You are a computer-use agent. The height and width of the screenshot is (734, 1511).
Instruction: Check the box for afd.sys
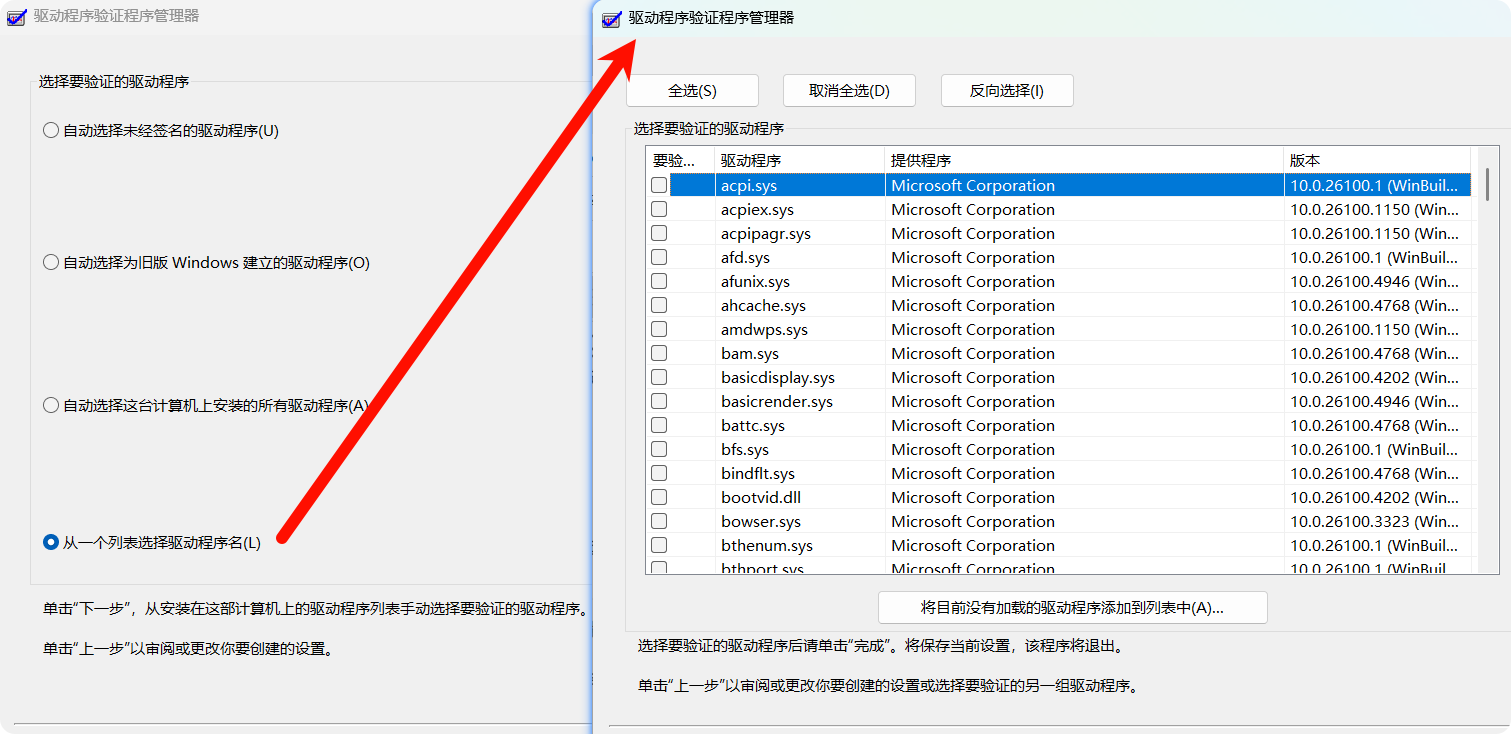[x=659, y=257]
